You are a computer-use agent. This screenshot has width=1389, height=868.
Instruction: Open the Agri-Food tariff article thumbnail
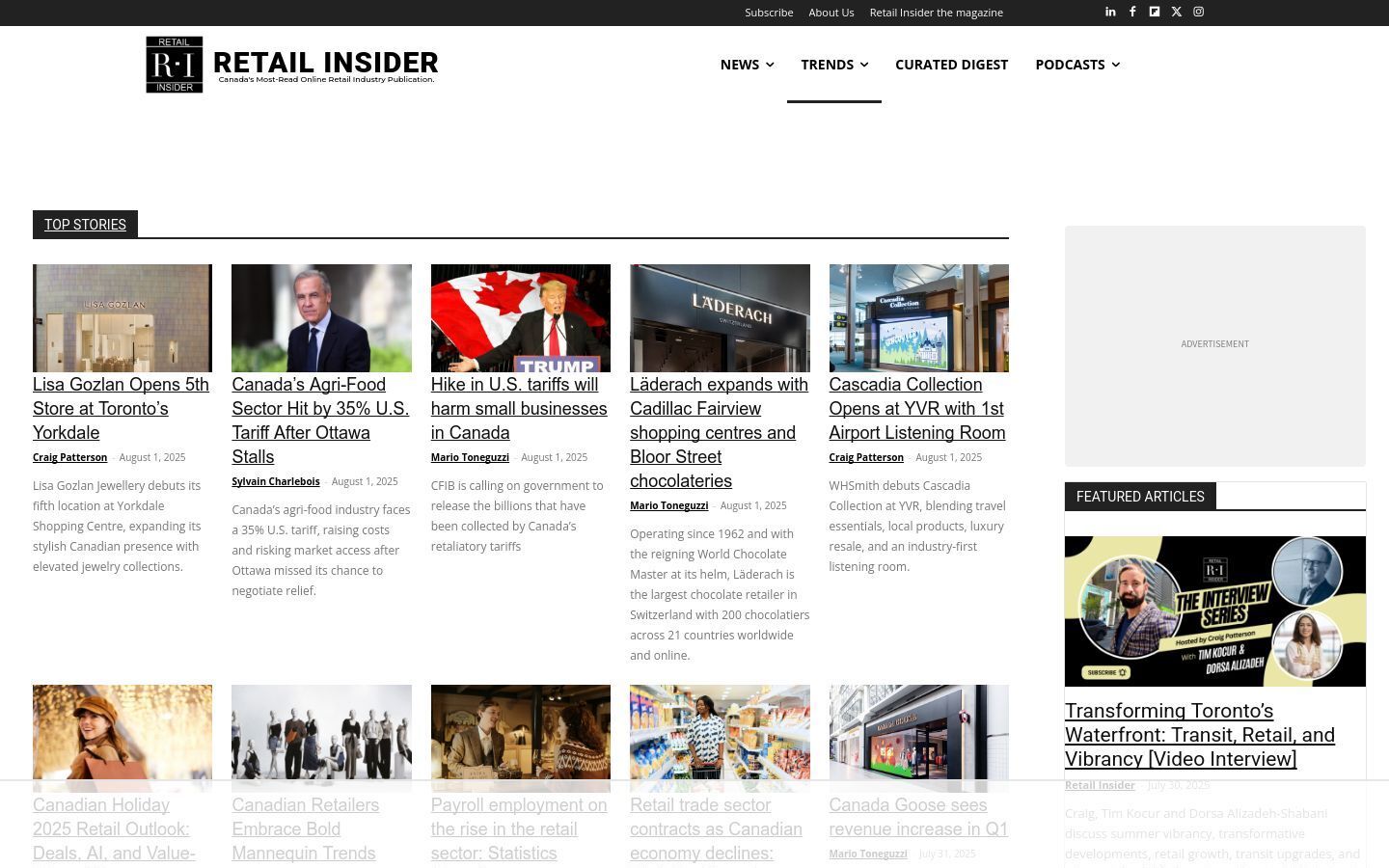pyautogui.click(x=321, y=318)
